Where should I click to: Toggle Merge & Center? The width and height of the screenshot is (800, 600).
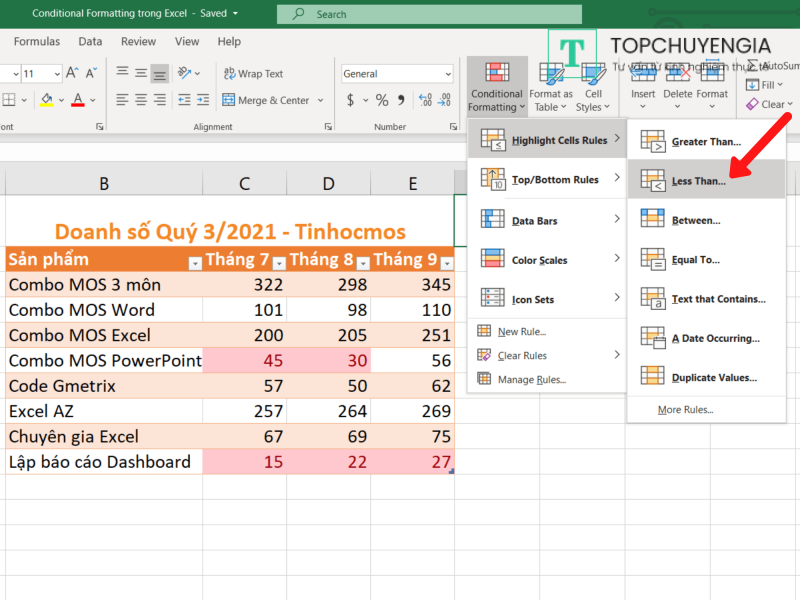(x=266, y=100)
